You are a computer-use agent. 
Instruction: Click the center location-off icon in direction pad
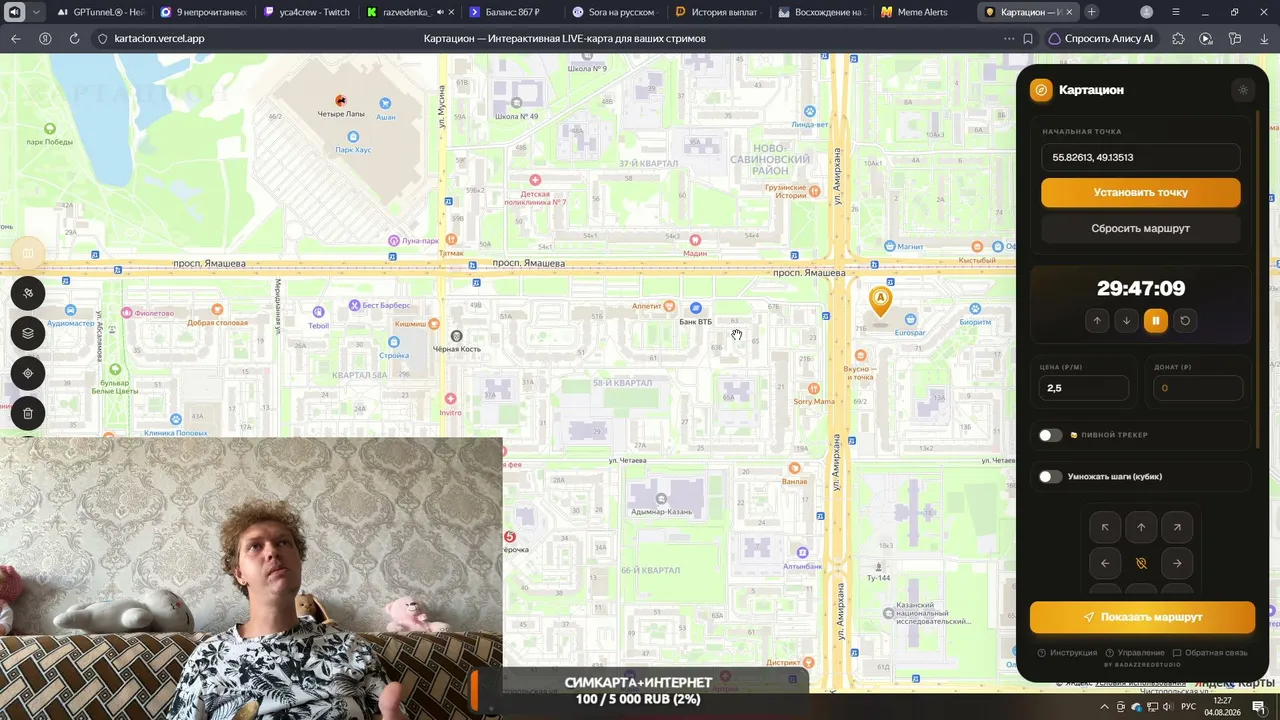point(1141,563)
